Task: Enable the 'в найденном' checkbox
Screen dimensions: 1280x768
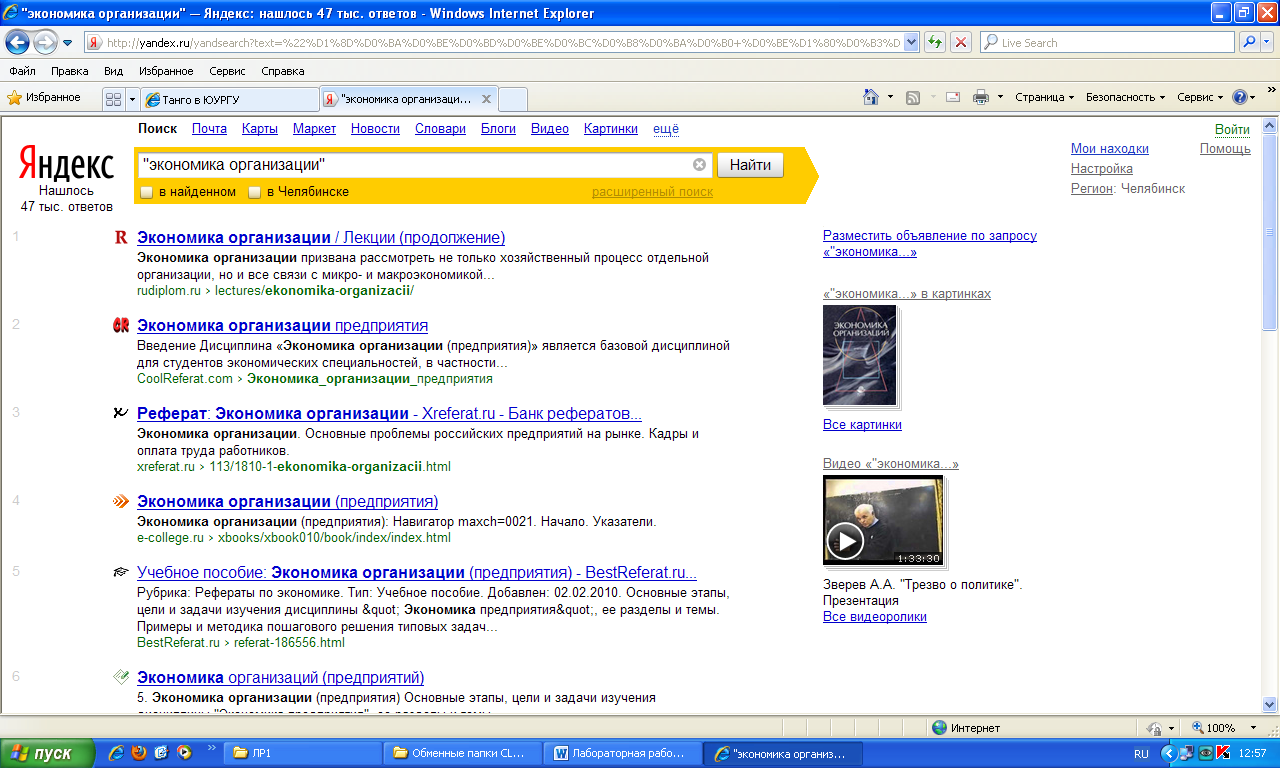Action: [x=146, y=192]
